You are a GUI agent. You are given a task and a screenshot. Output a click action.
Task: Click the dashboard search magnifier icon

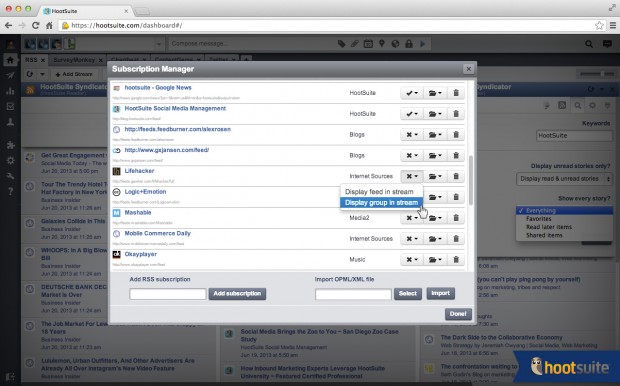coord(589,44)
